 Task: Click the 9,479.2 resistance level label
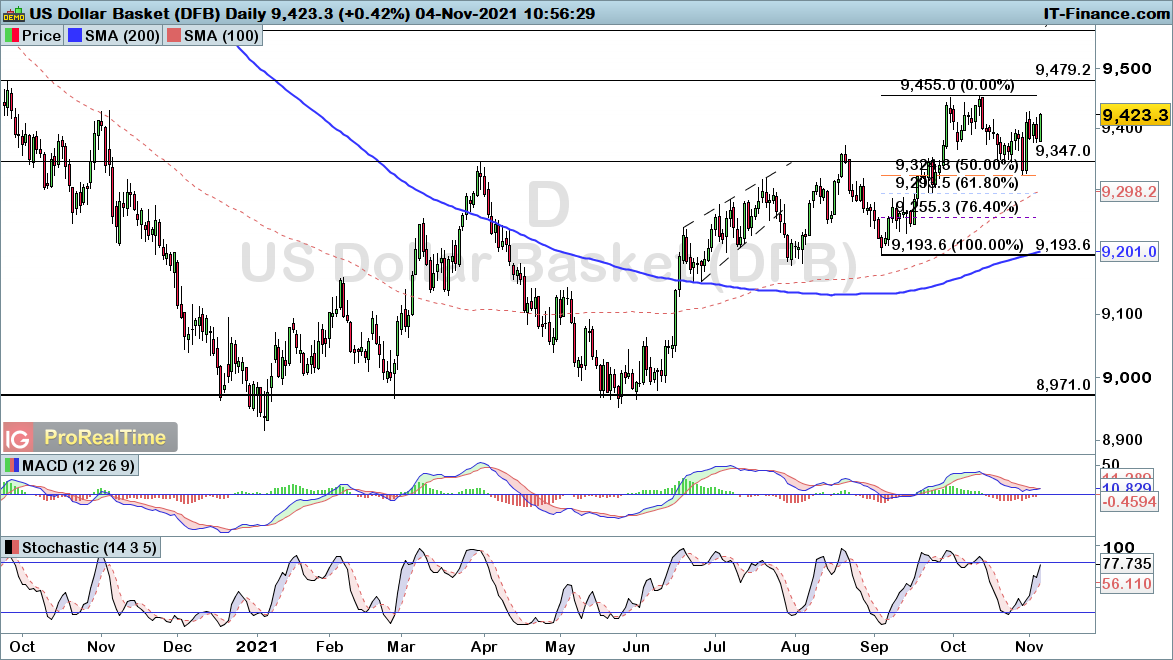click(x=1062, y=70)
